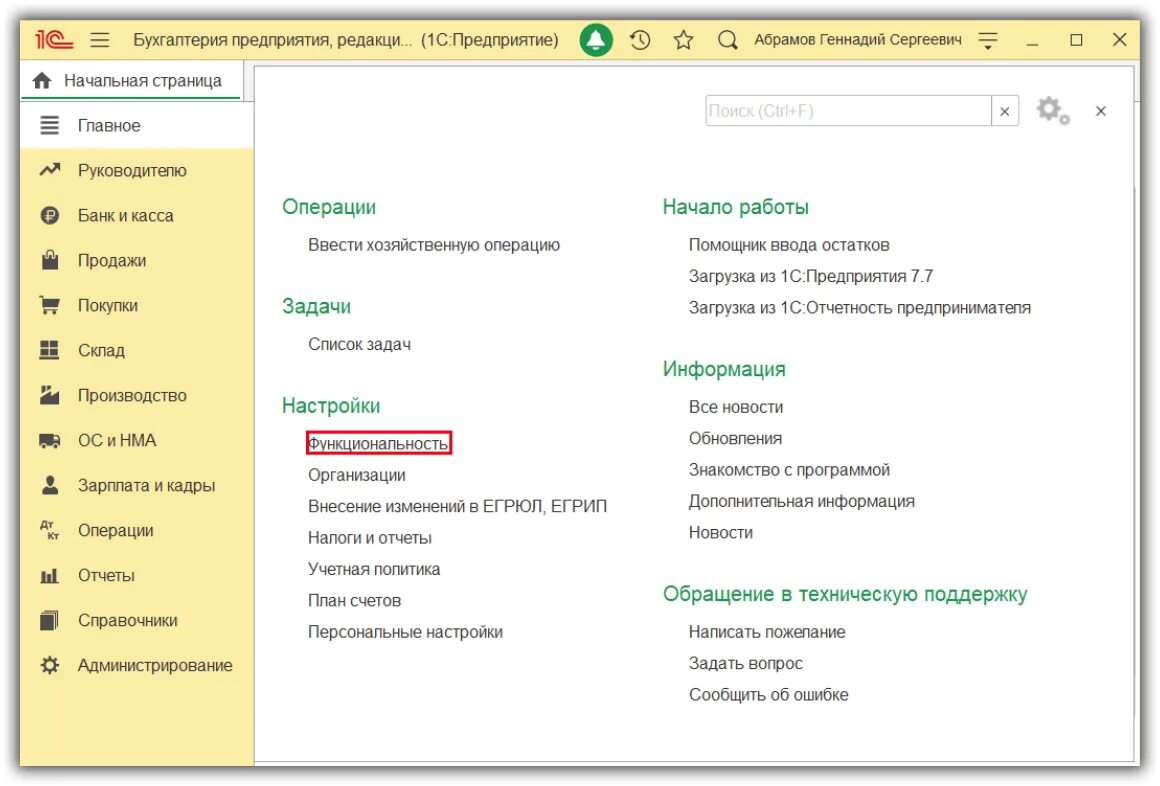Open Дополнительная информация link

(801, 501)
